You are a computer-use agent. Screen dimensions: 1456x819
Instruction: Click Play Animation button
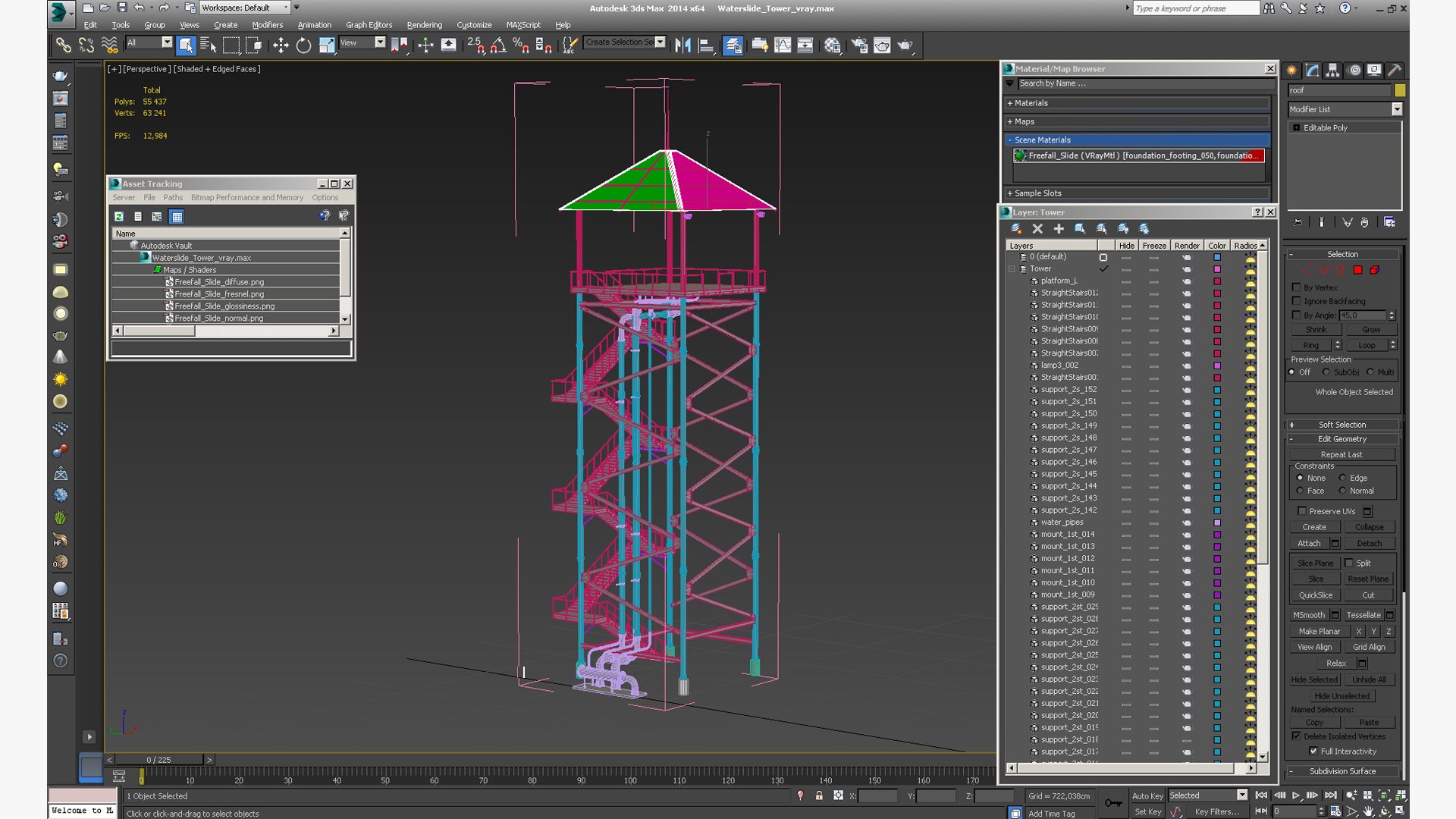click(1296, 795)
